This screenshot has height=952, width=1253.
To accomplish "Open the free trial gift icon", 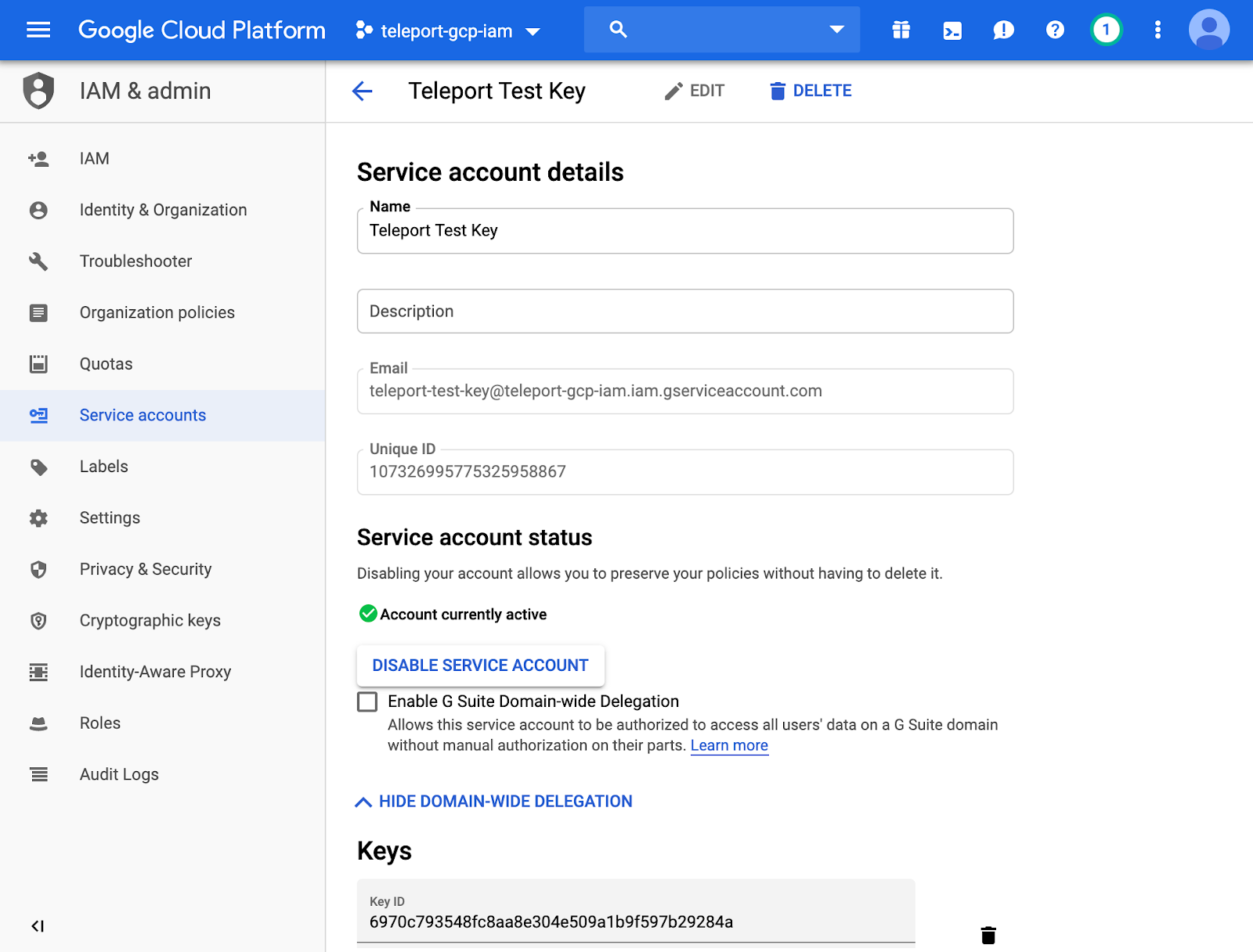I will tap(901, 30).
